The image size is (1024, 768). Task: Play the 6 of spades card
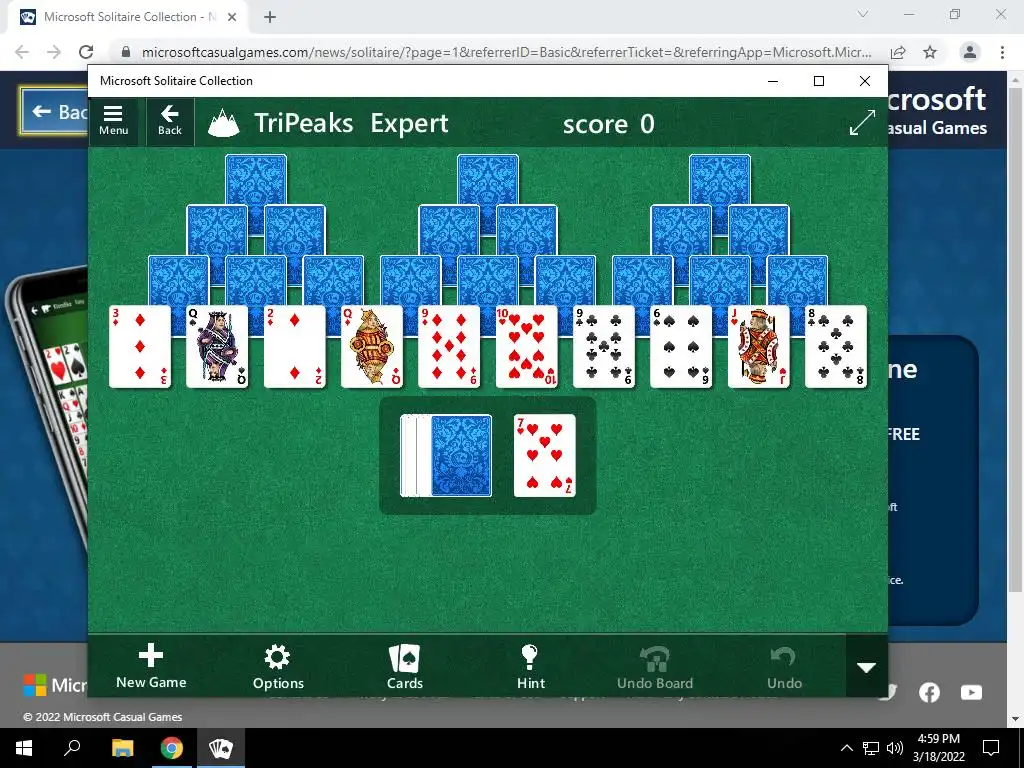click(681, 347)
